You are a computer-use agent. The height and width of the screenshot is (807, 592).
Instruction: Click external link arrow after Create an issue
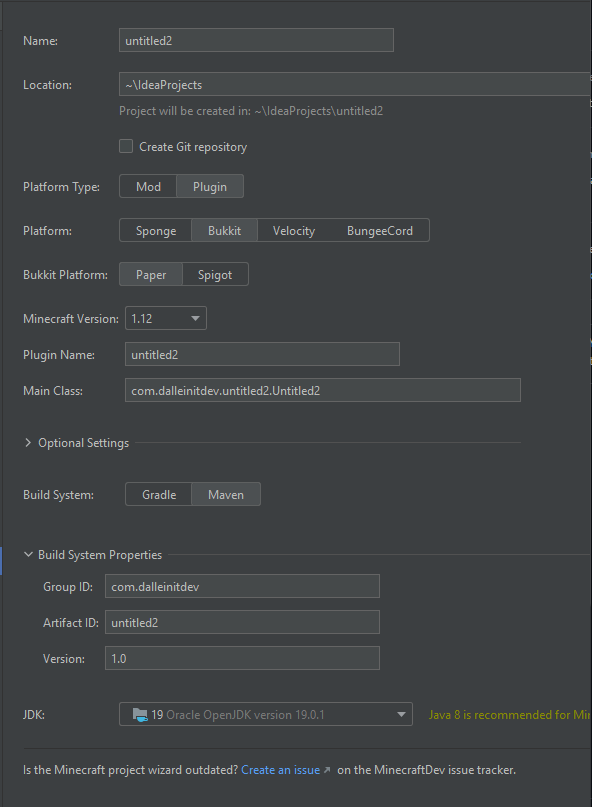point(327,770)
